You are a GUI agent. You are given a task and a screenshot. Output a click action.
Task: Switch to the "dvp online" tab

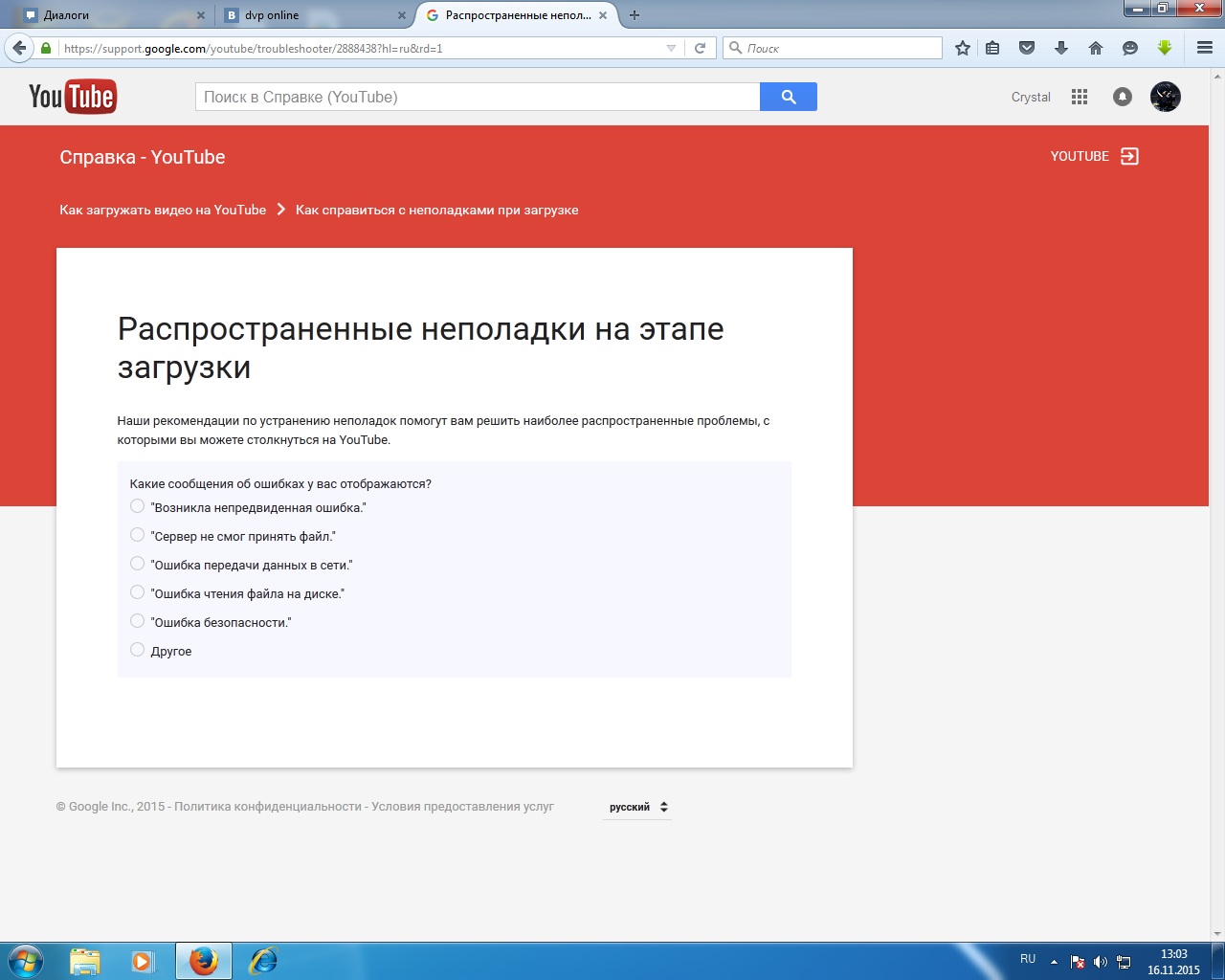(x=306, y=15)
